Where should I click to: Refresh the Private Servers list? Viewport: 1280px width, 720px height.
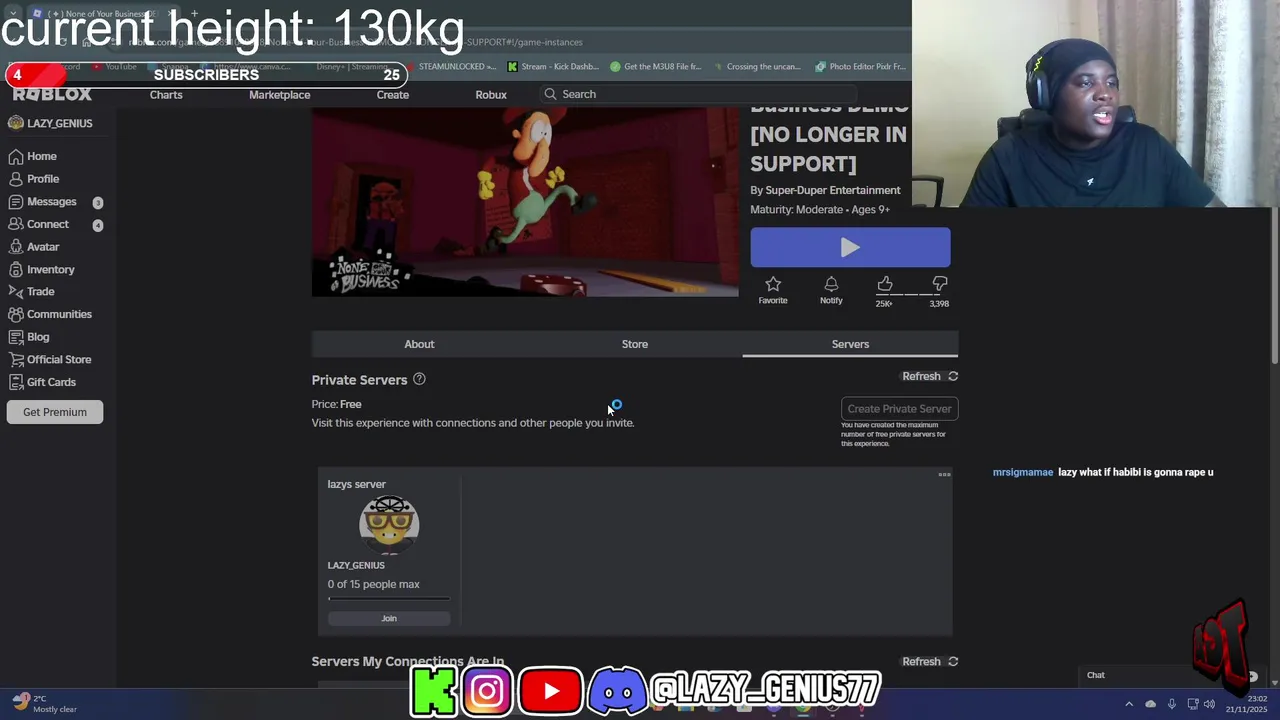(x=930, y=376)
